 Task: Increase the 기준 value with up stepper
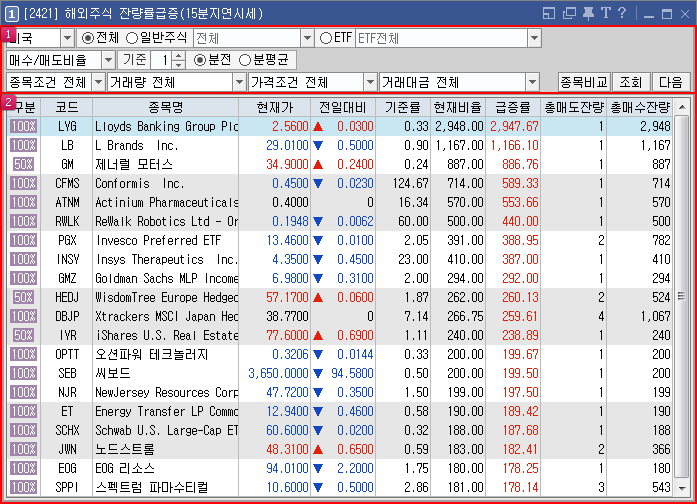178,56
